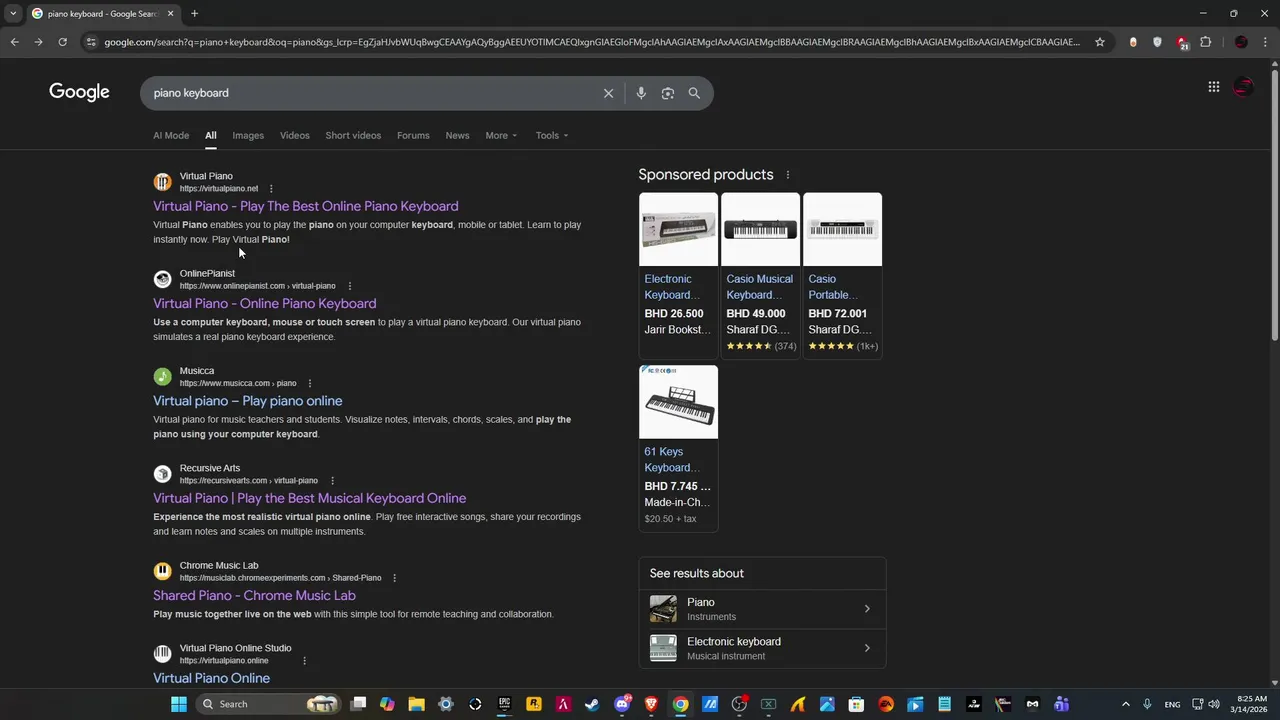Switch to the Videos tab

click(294, 135)
